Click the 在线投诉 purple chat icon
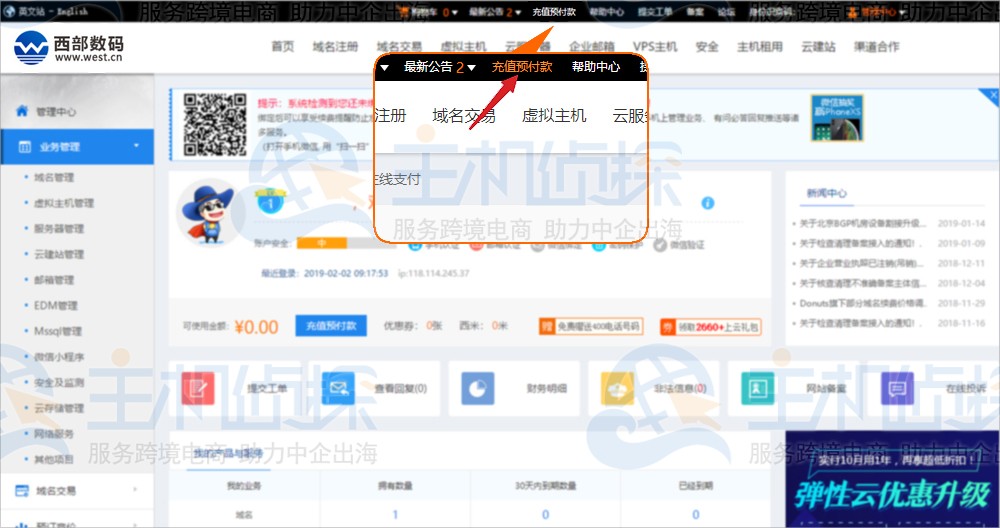The height and width of the screenshot is (528, 1000). click(x=897, y=388)
